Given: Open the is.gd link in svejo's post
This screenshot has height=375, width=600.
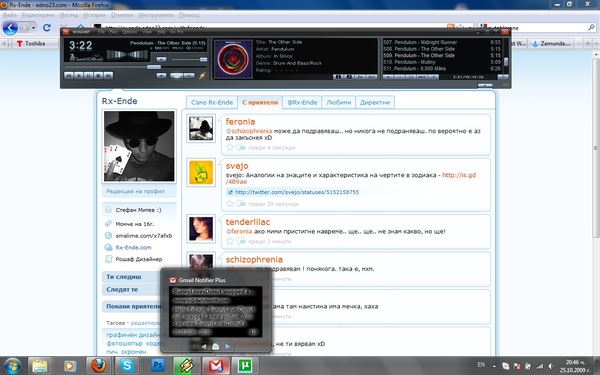Looking at the screenshot, I should tap(459, 175).
